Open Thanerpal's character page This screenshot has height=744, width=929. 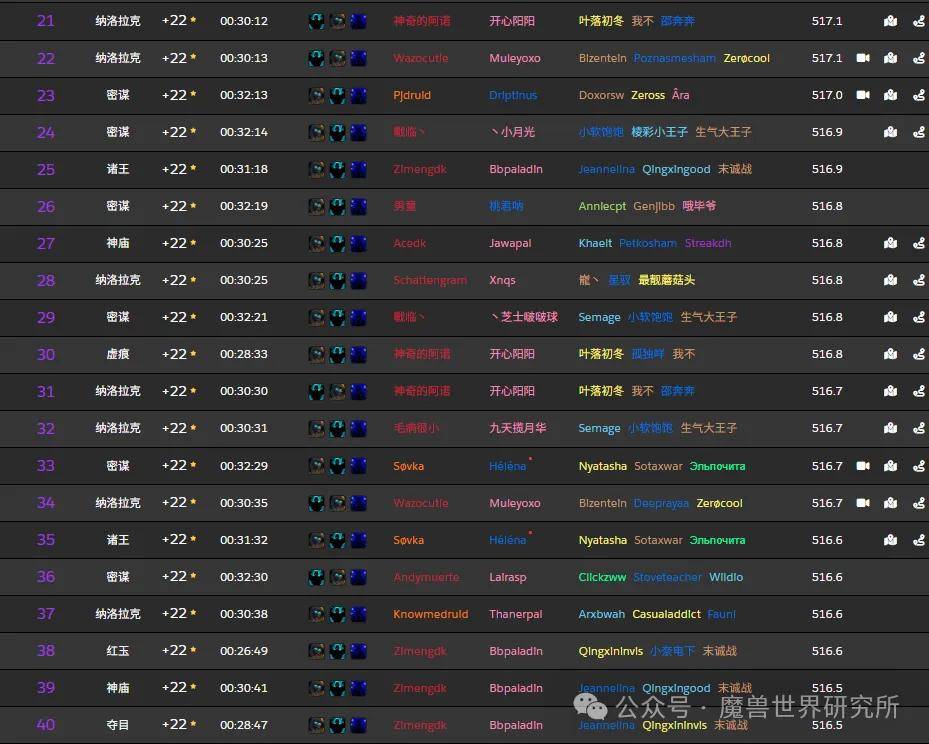515,614
